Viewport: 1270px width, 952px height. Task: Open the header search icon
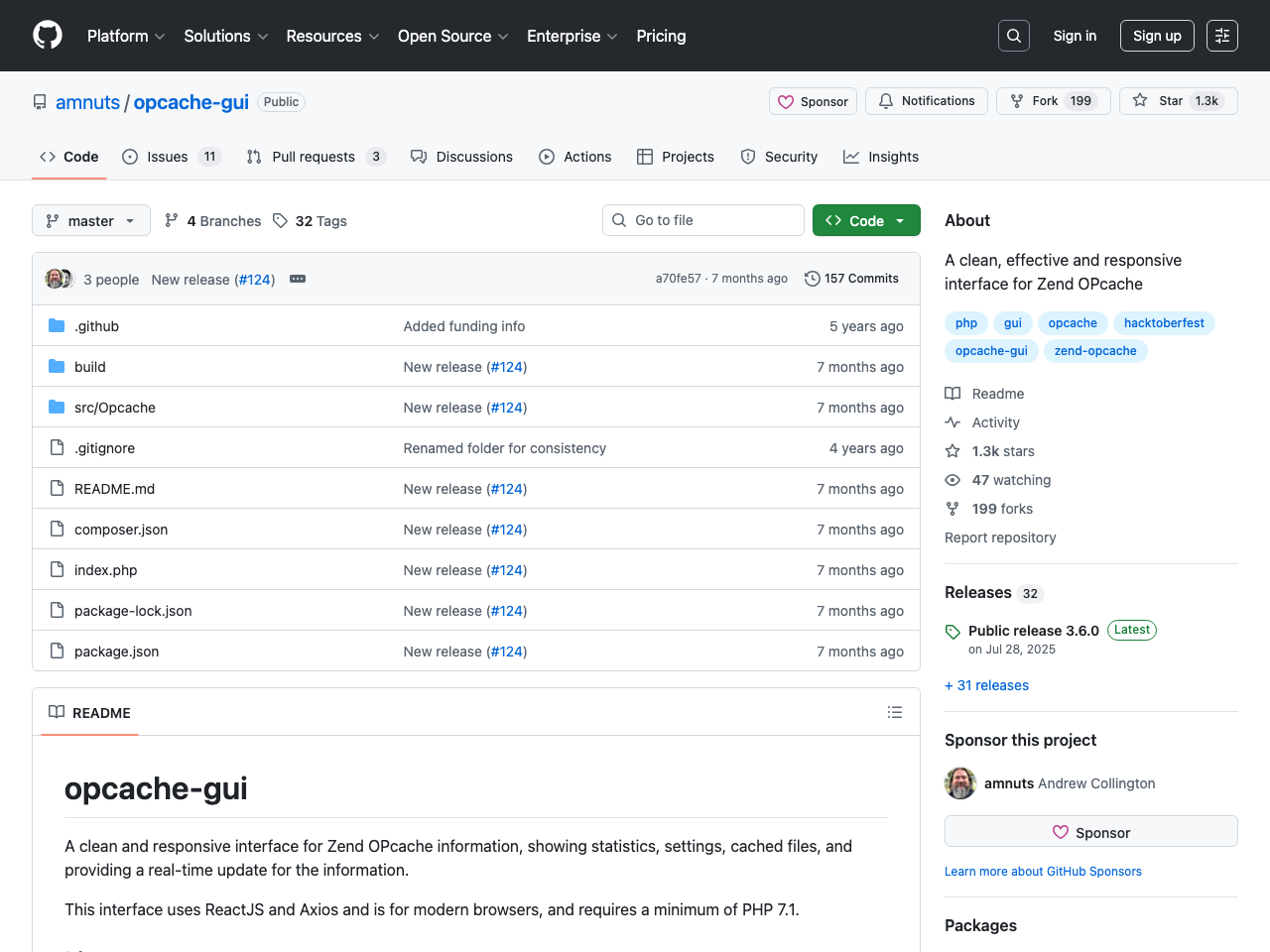(x=1013, y=35)
